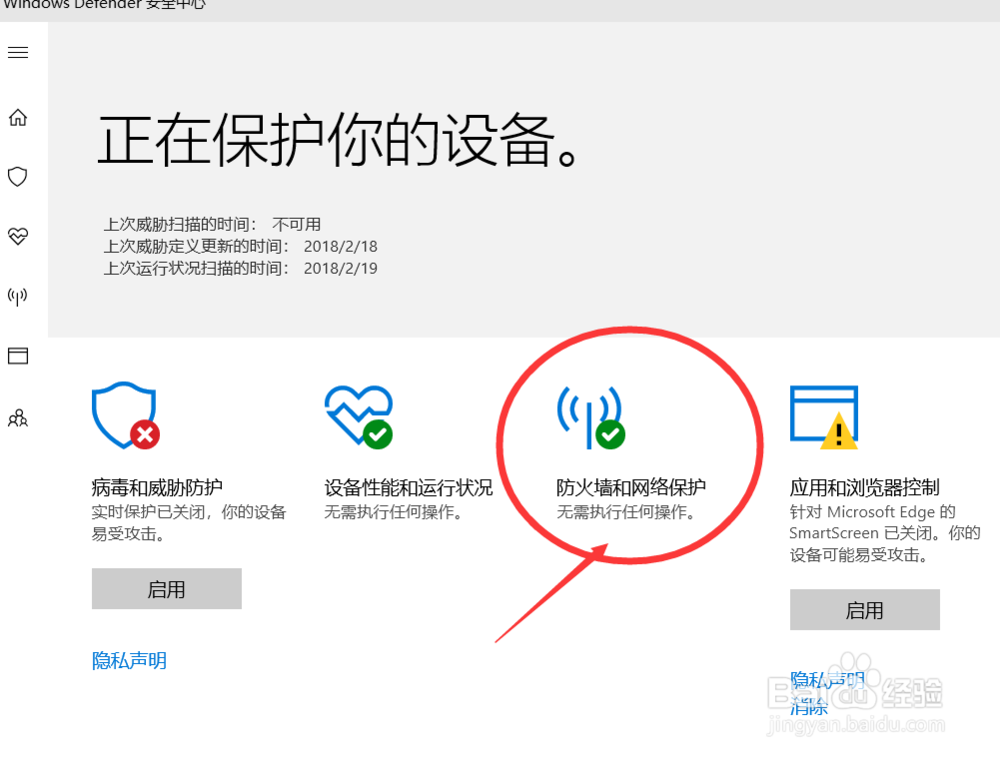Open 隐私声明 link under 应用和浏览器控制
This screenshot has width=1000, height=759.
coord(826,680)
